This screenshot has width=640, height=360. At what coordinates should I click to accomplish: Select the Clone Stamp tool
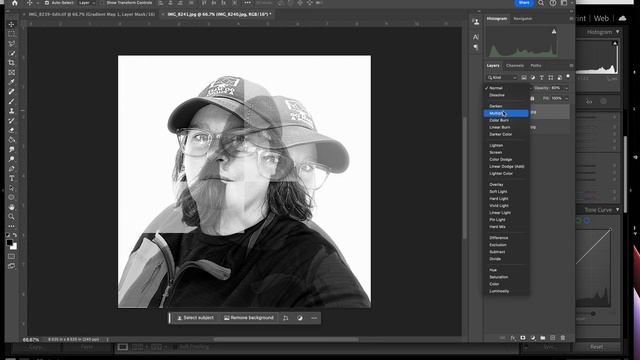11,111
